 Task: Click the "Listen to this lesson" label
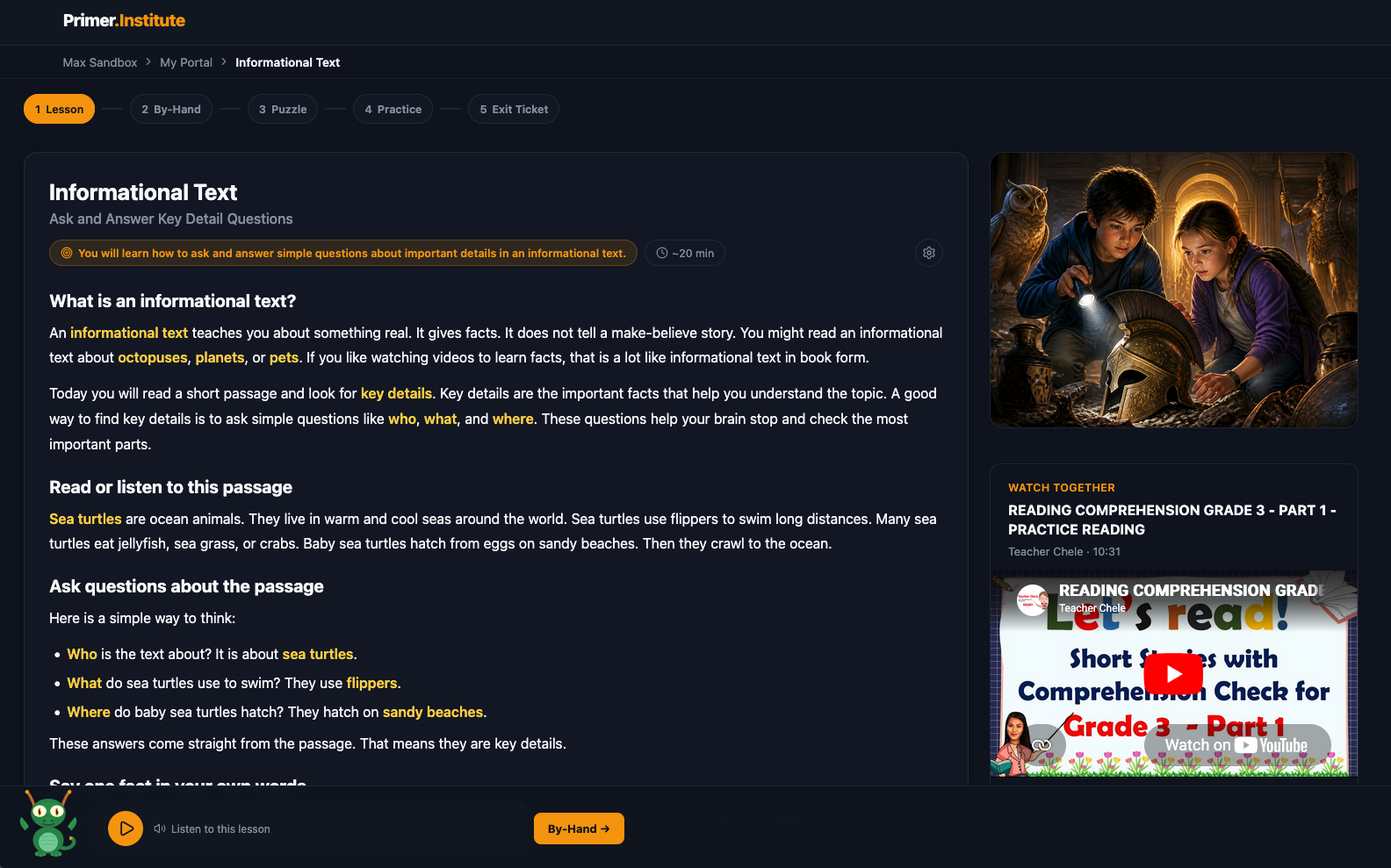pyautogui.click(x=220, y=829)
